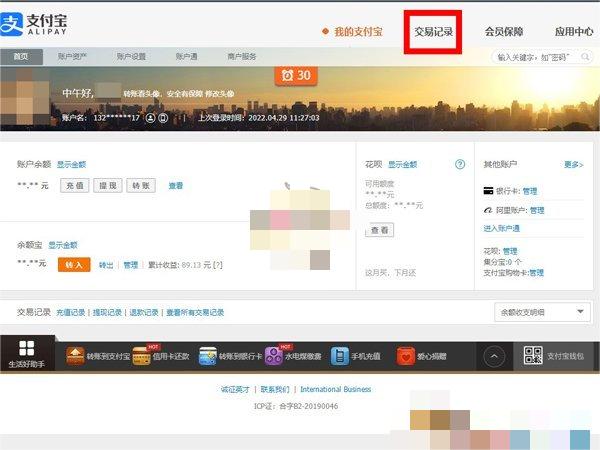600x450 pixels.
Task: Click the 支付宝钱包 QR code icon
Action: click(532, 356)
